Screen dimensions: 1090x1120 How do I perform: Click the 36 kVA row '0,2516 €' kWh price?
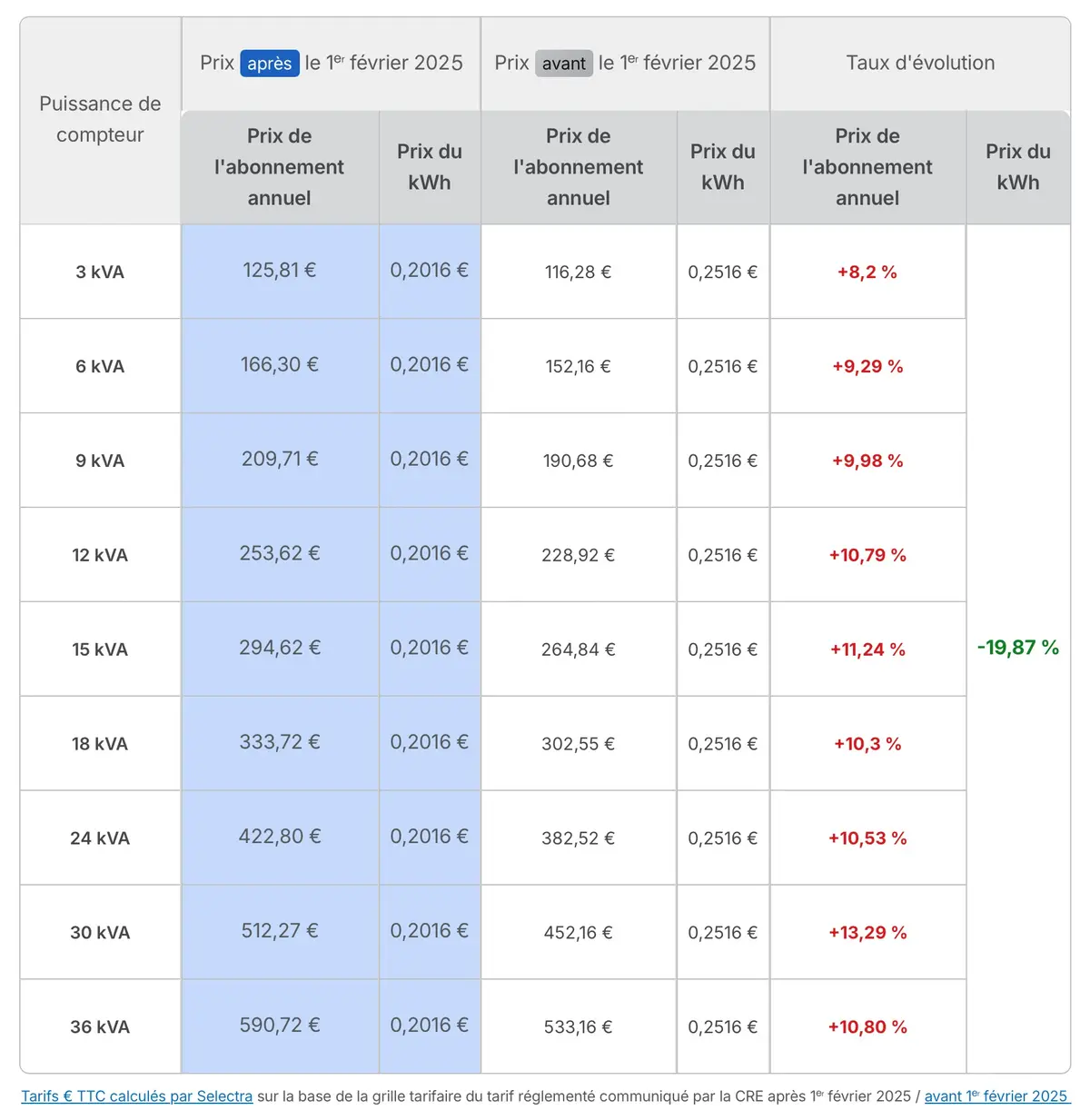point(723,1027)
